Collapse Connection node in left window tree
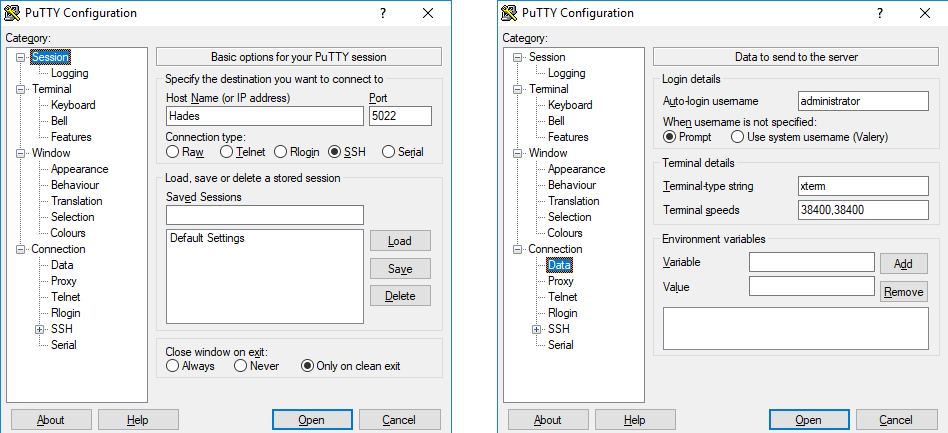 click(22, 249)
